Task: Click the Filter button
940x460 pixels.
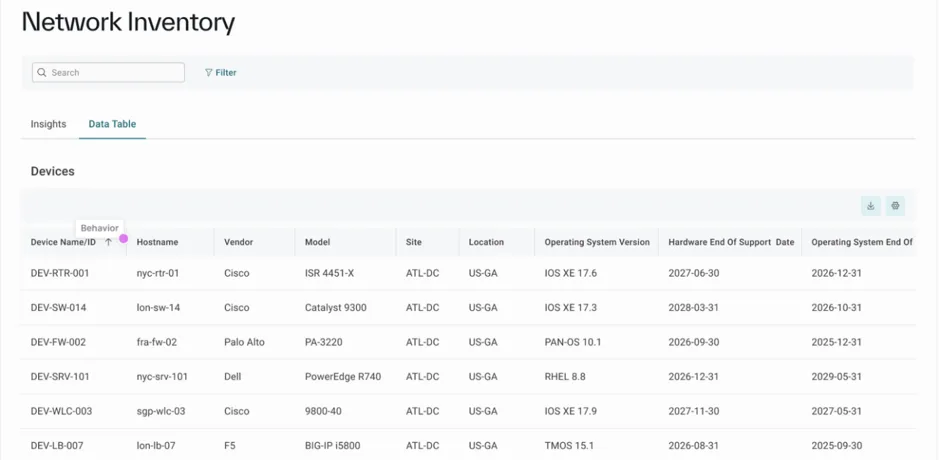Action: 221,73
